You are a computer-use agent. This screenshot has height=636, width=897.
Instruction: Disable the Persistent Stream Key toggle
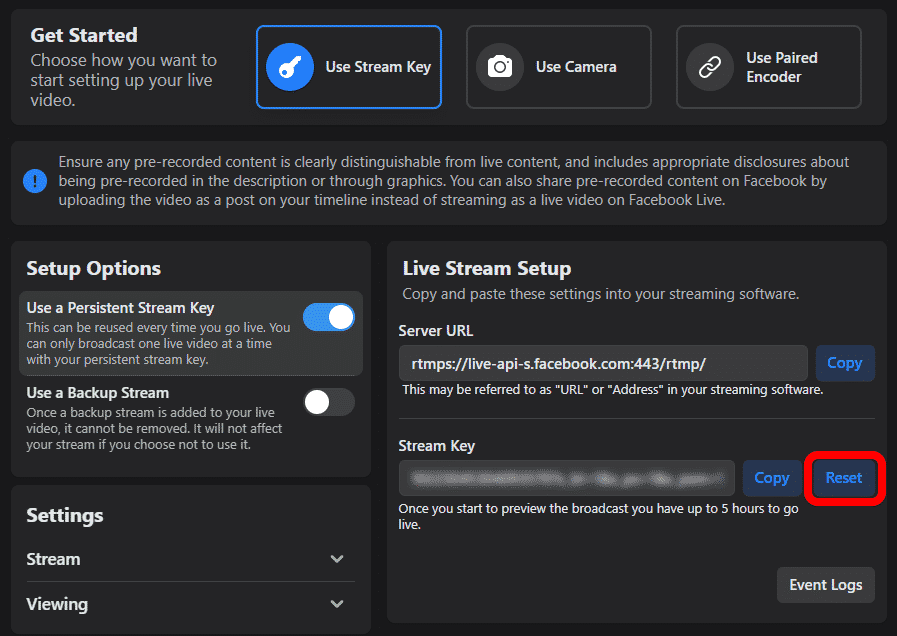tap(329, 317)
